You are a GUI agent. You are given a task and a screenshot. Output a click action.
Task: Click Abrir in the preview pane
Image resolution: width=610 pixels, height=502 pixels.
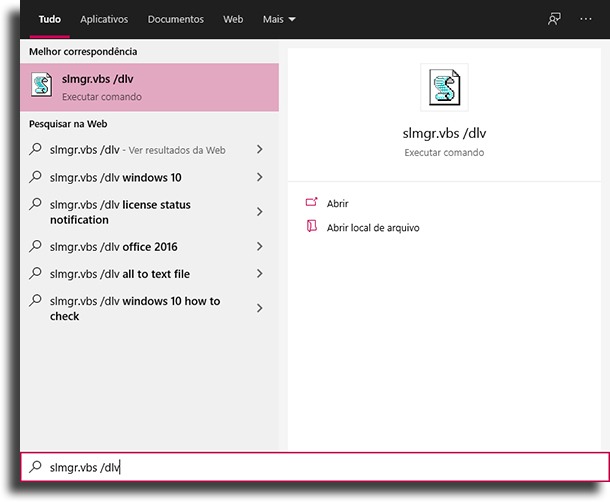pos(337,204)
